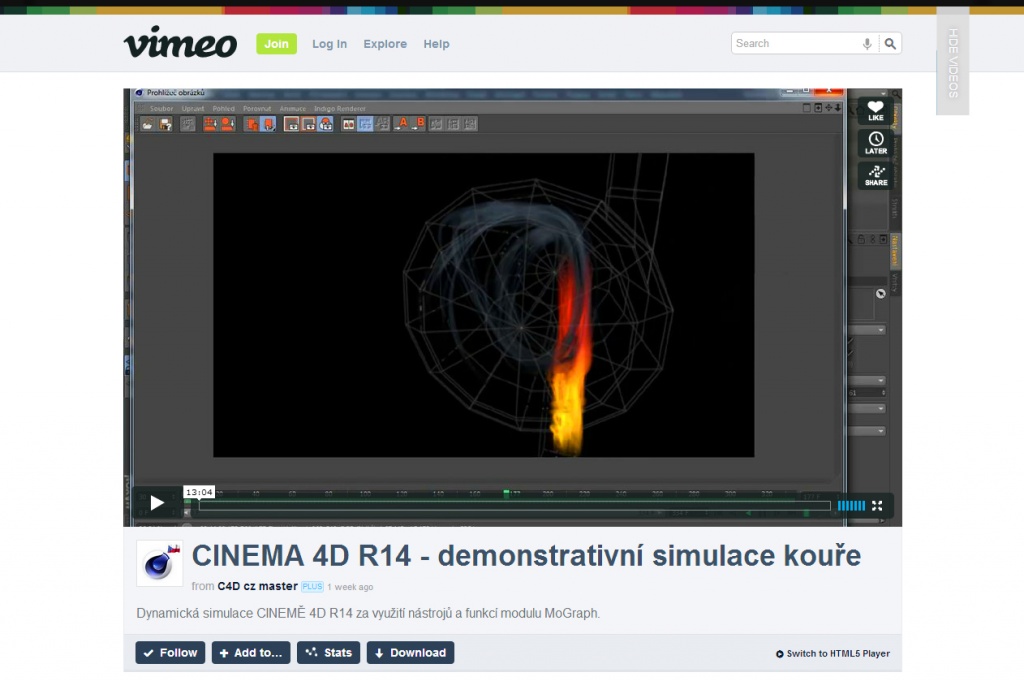
Task: Open the Log In link
Action: click(329, 44)
